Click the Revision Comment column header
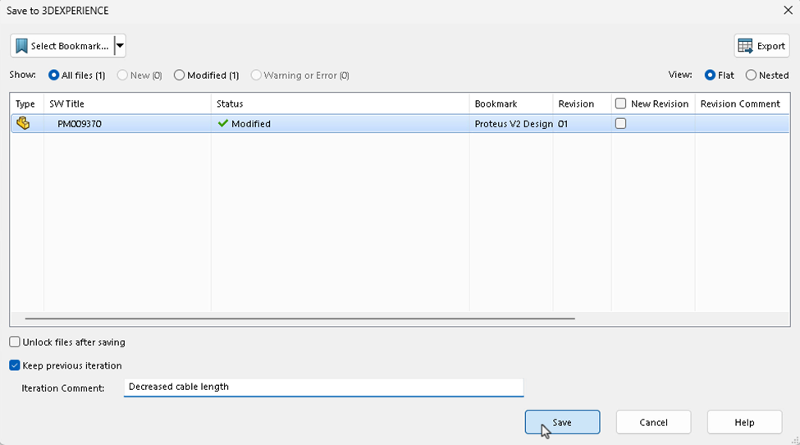Screen dimensions: 800x445 742,104
